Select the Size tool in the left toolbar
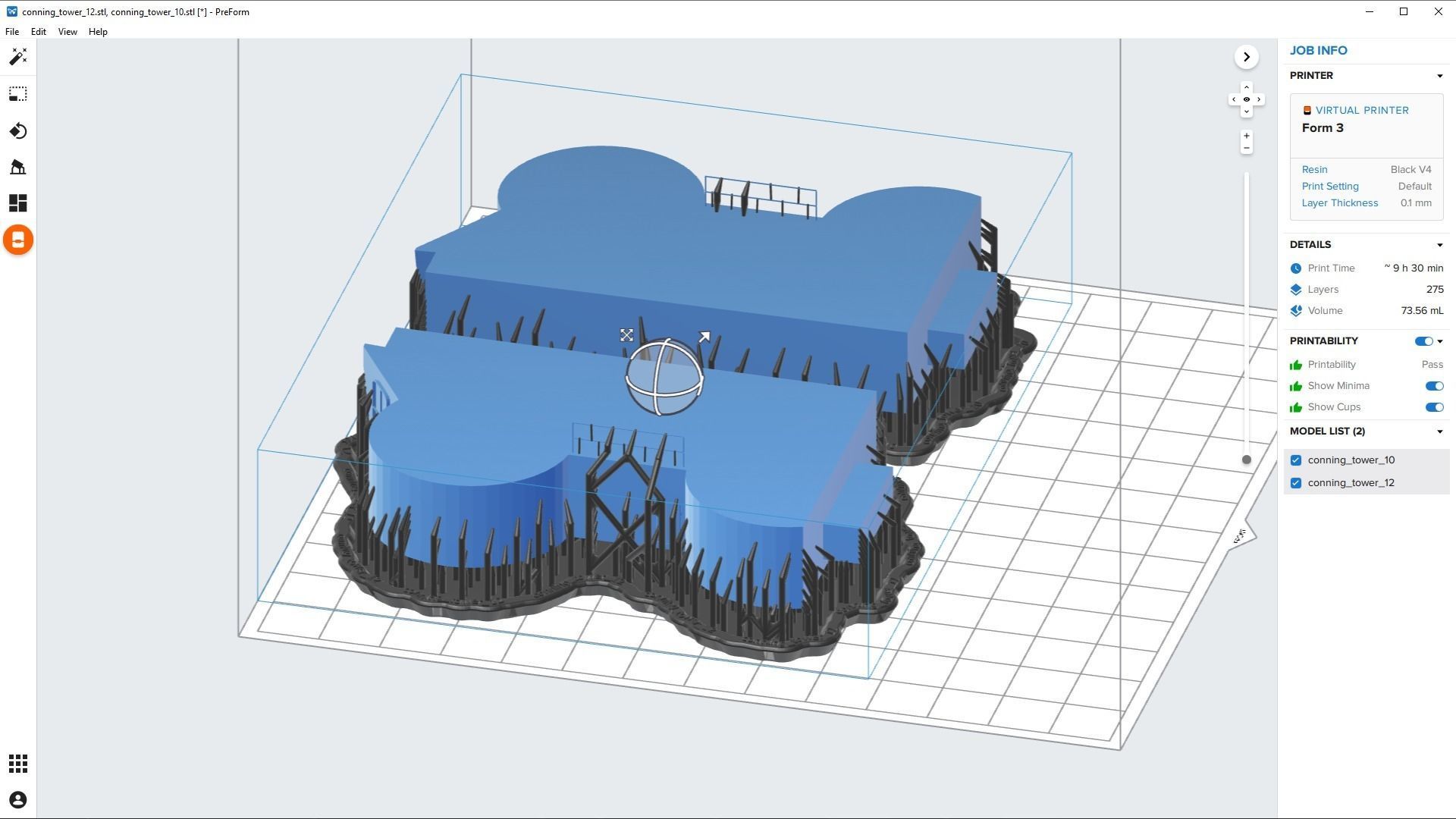Image resolution: width=1456 pixels, height=819 pixels. click(x=18, y=94)
